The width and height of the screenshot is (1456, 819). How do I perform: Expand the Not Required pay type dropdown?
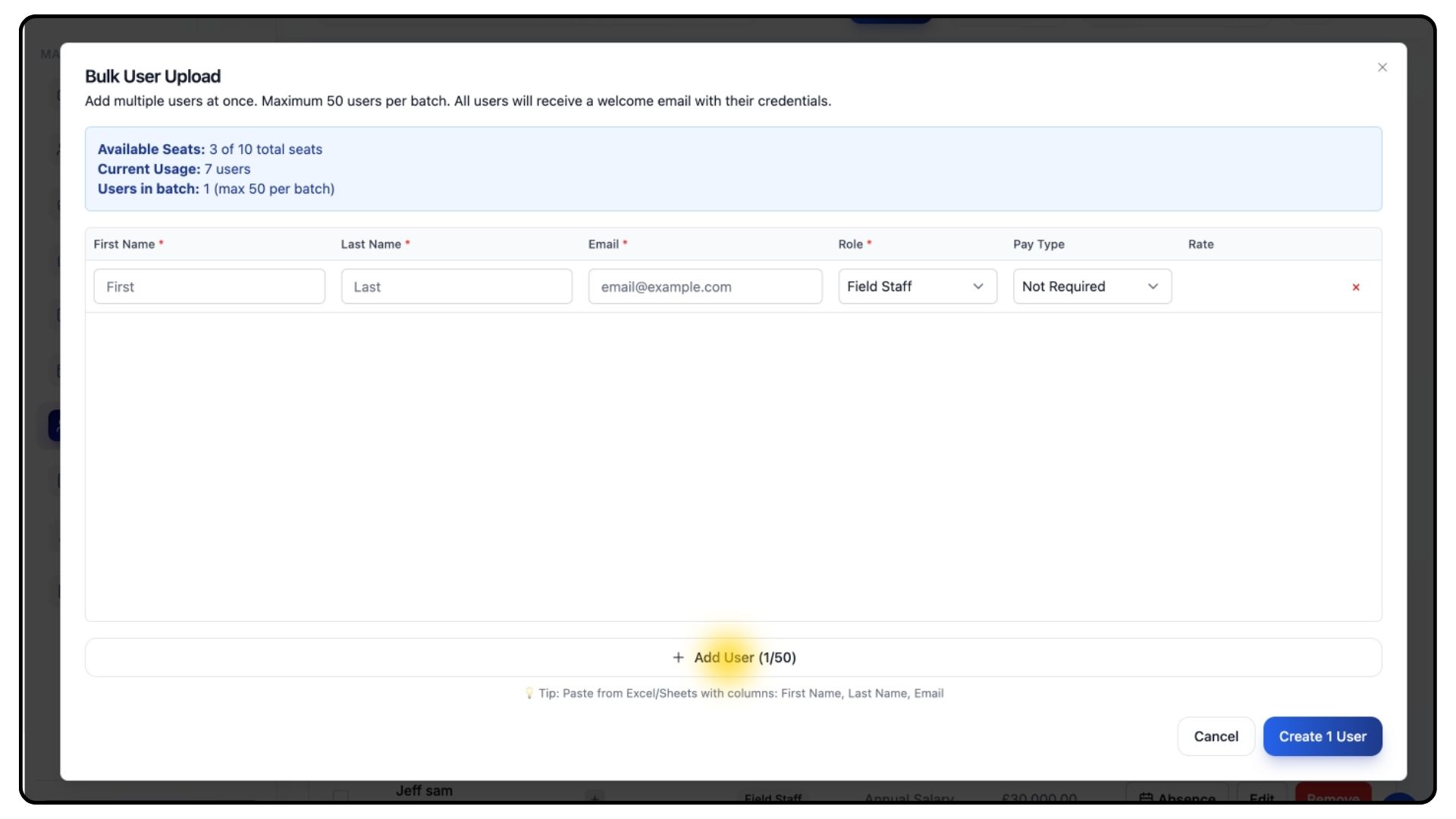click(x=1091, y=287)
